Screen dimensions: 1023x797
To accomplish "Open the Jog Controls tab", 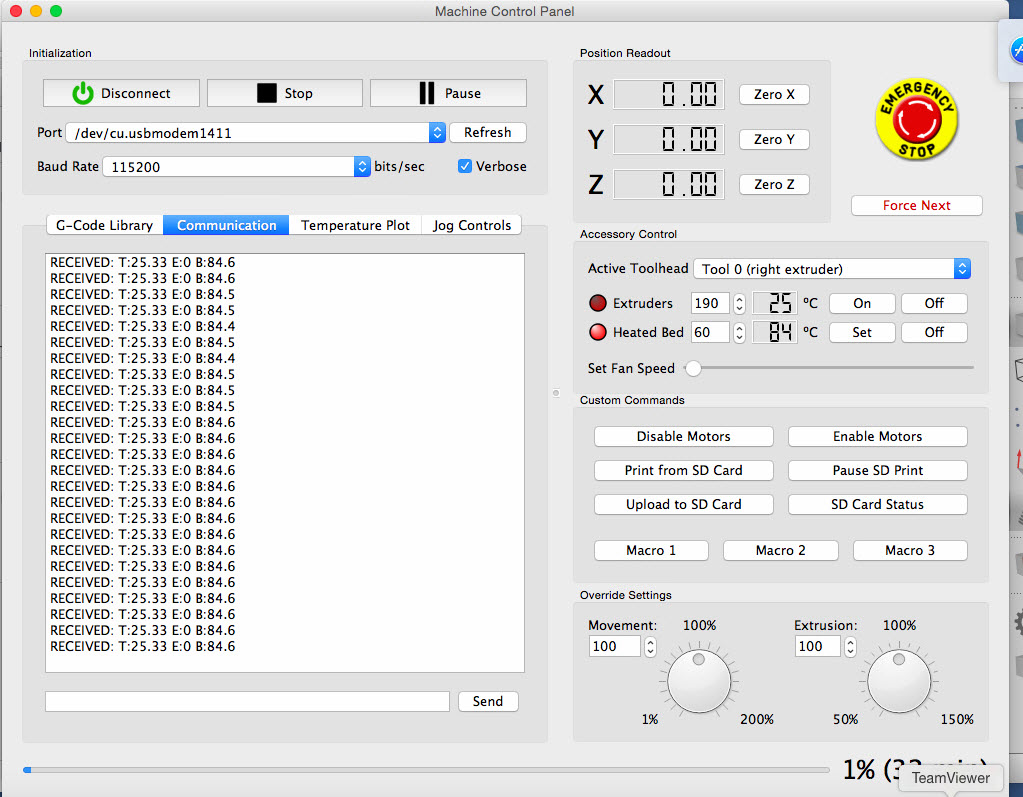I will (x=471, y=225).
